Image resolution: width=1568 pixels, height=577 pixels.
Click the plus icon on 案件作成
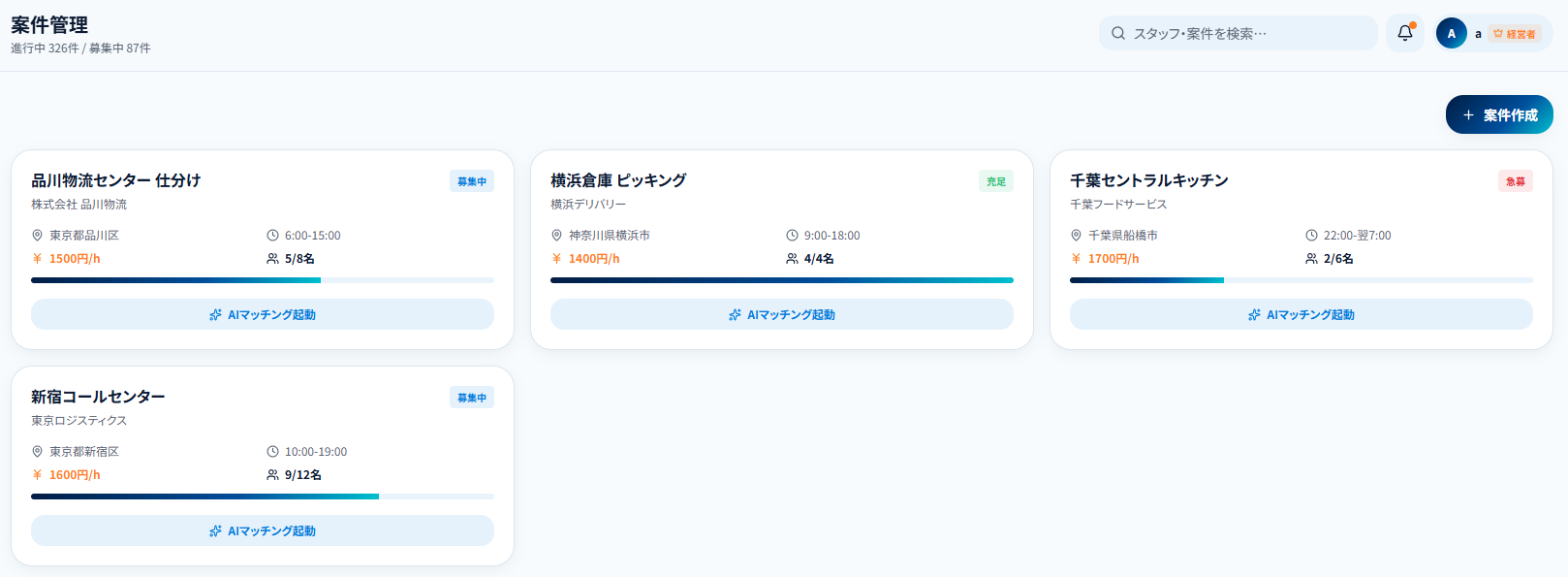(x=1468, y=115)
